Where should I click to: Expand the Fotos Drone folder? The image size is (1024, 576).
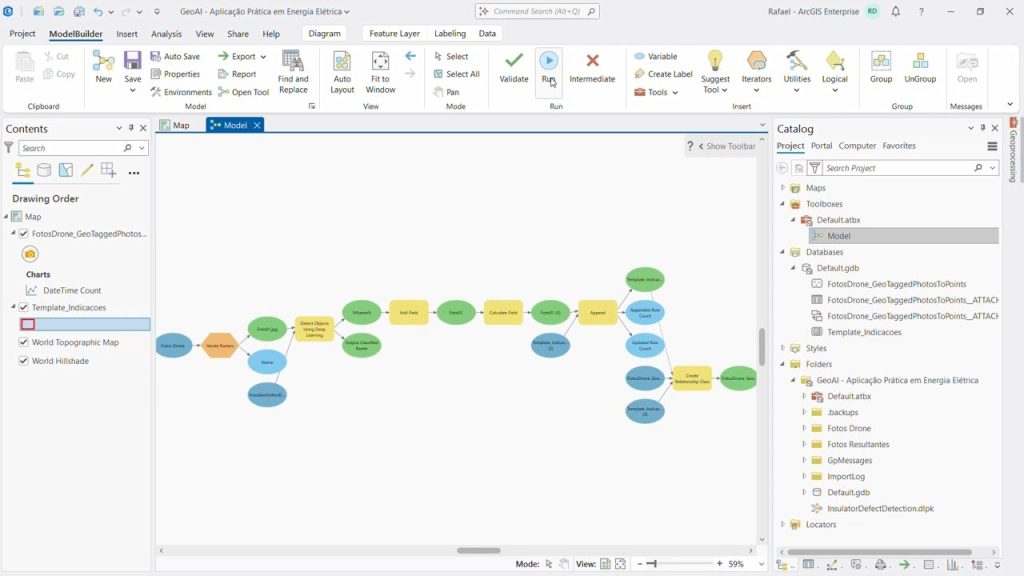(804, 428)
